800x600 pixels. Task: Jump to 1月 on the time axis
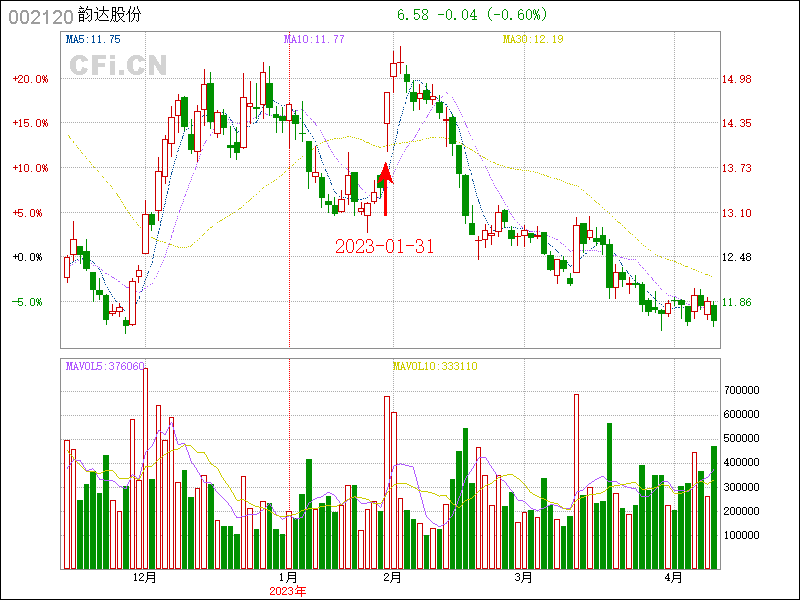tap(288, 578)
